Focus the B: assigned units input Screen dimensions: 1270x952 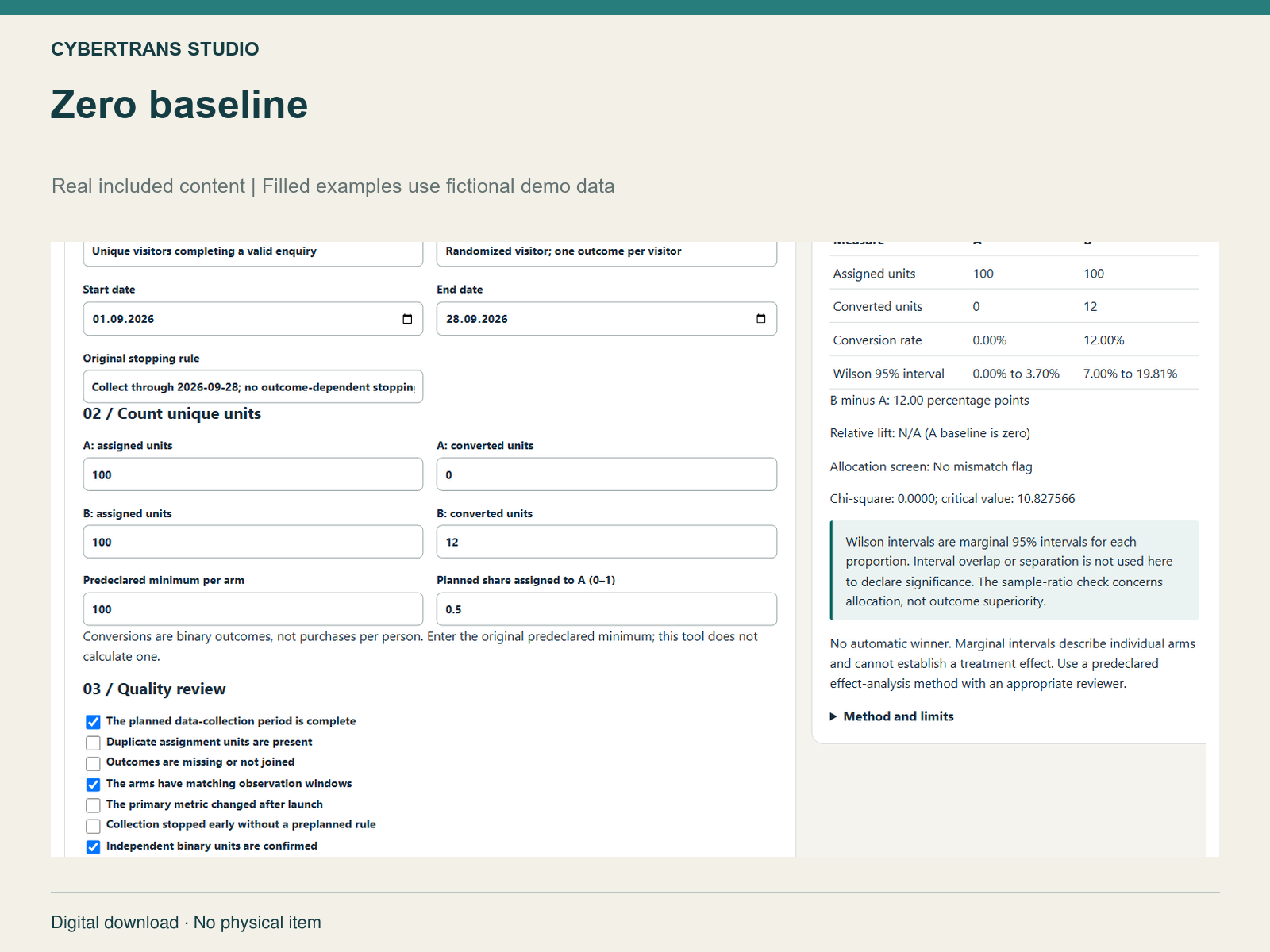pyautogui.click(x=253, y=542)
